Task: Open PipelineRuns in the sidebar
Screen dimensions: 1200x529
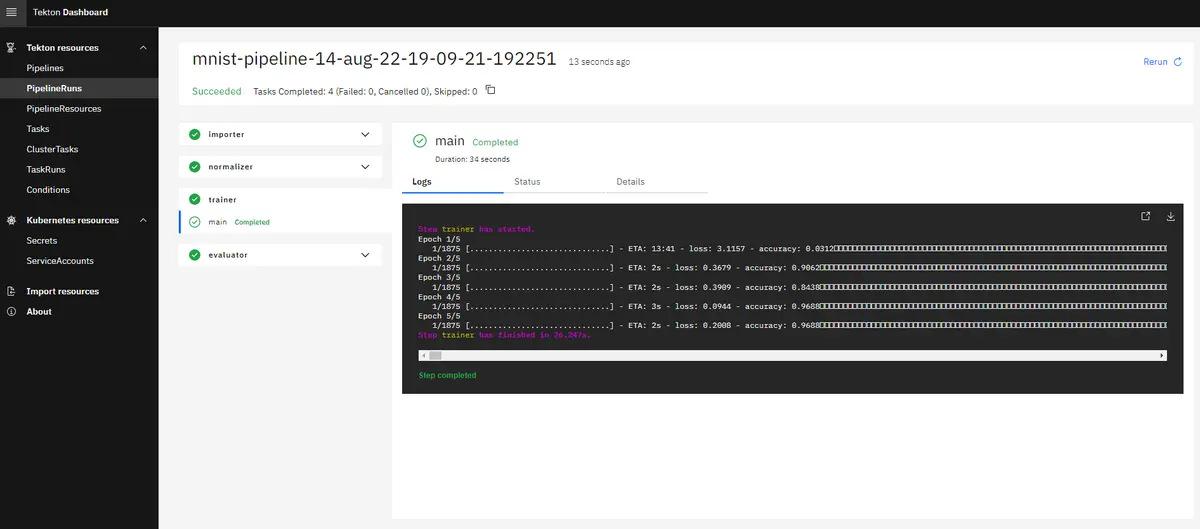Action: click(x=79, y=88)
